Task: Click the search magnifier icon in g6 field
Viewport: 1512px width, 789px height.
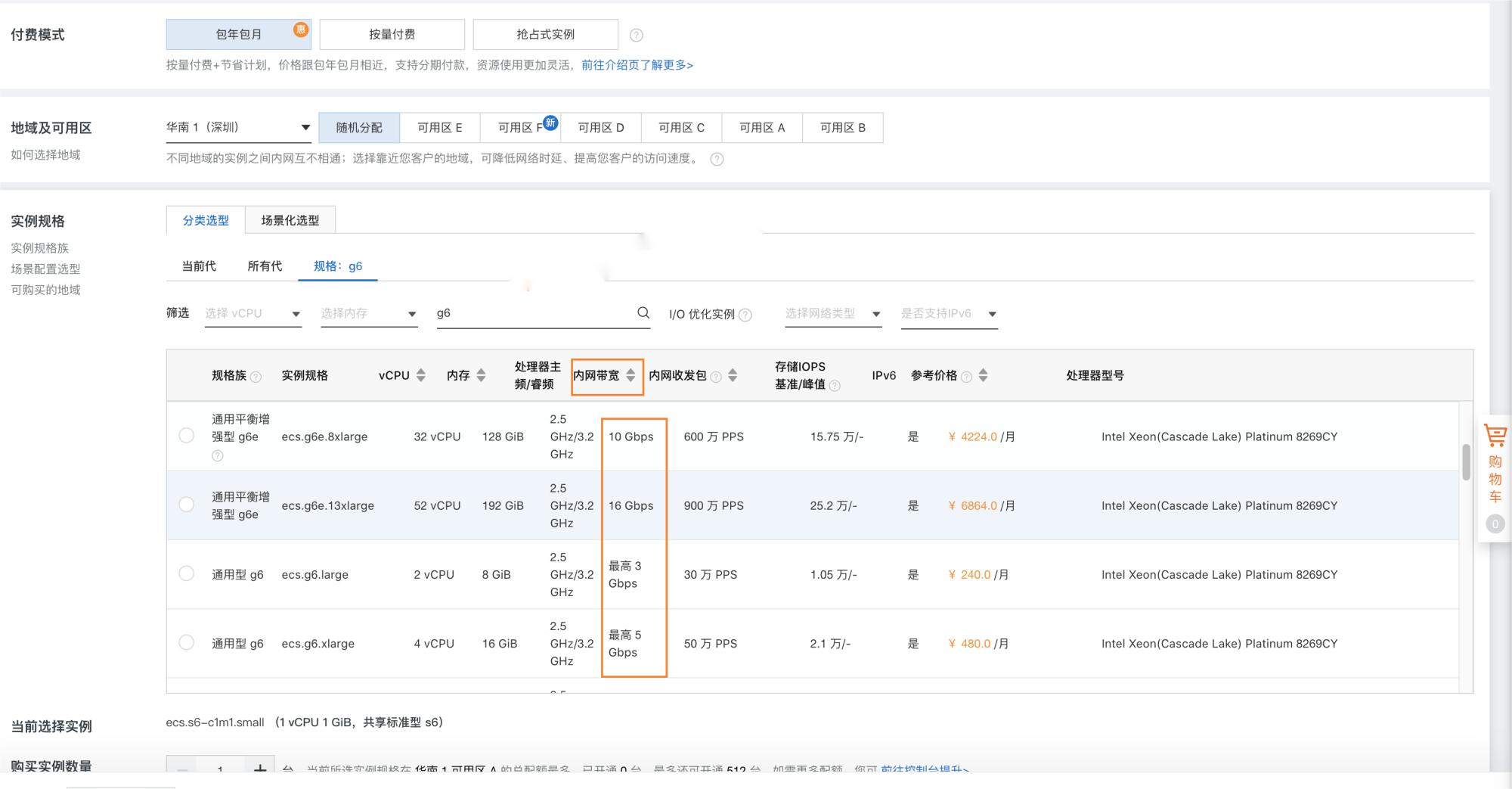Action: coord(643,312)
